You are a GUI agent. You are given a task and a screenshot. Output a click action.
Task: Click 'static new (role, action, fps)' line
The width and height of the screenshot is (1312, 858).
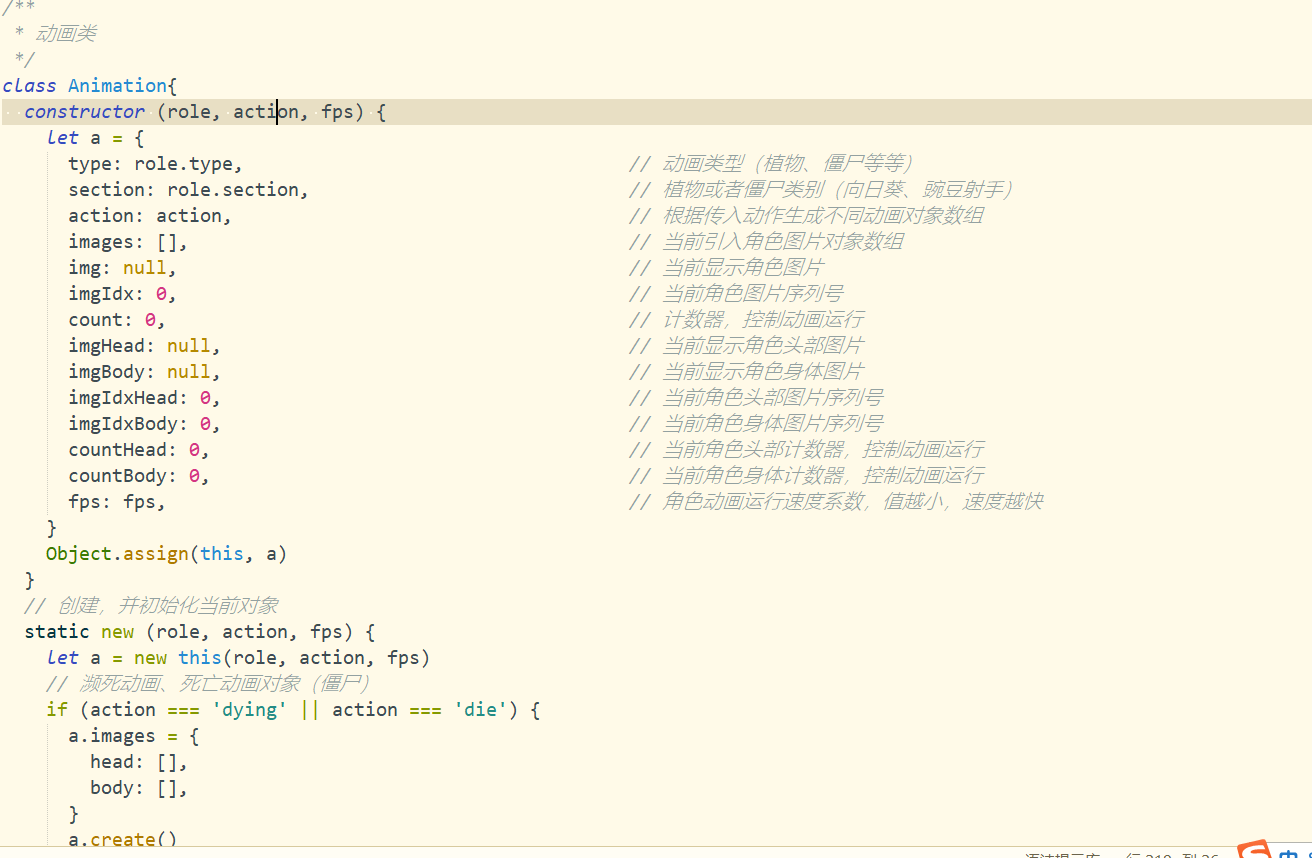[x=200, y=631]
